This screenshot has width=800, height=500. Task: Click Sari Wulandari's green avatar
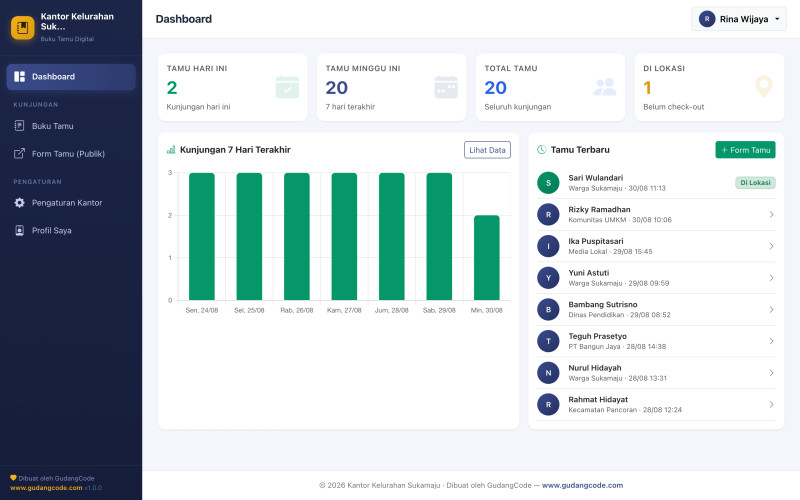548,183
